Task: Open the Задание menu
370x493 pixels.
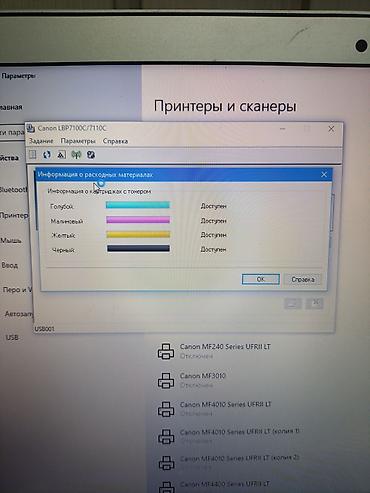Action: 41,141
